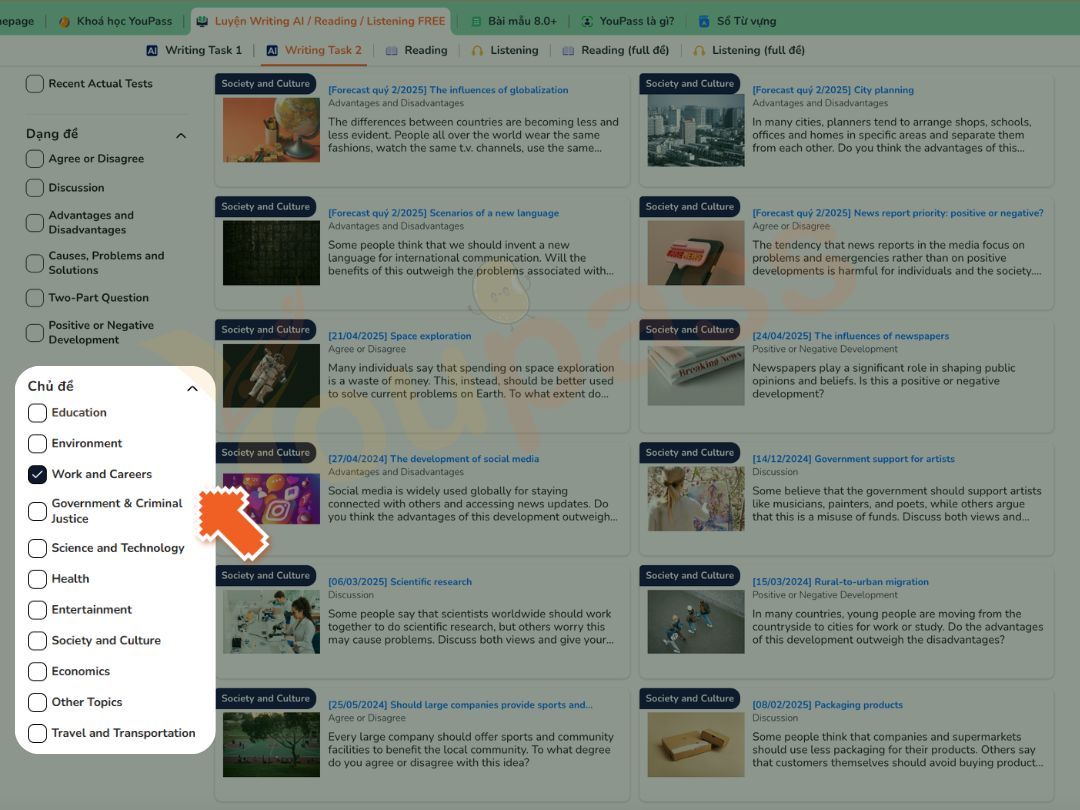Select the Travel and Transportation checkbox
Screen dimensions: 1080x810
(37, 733)
